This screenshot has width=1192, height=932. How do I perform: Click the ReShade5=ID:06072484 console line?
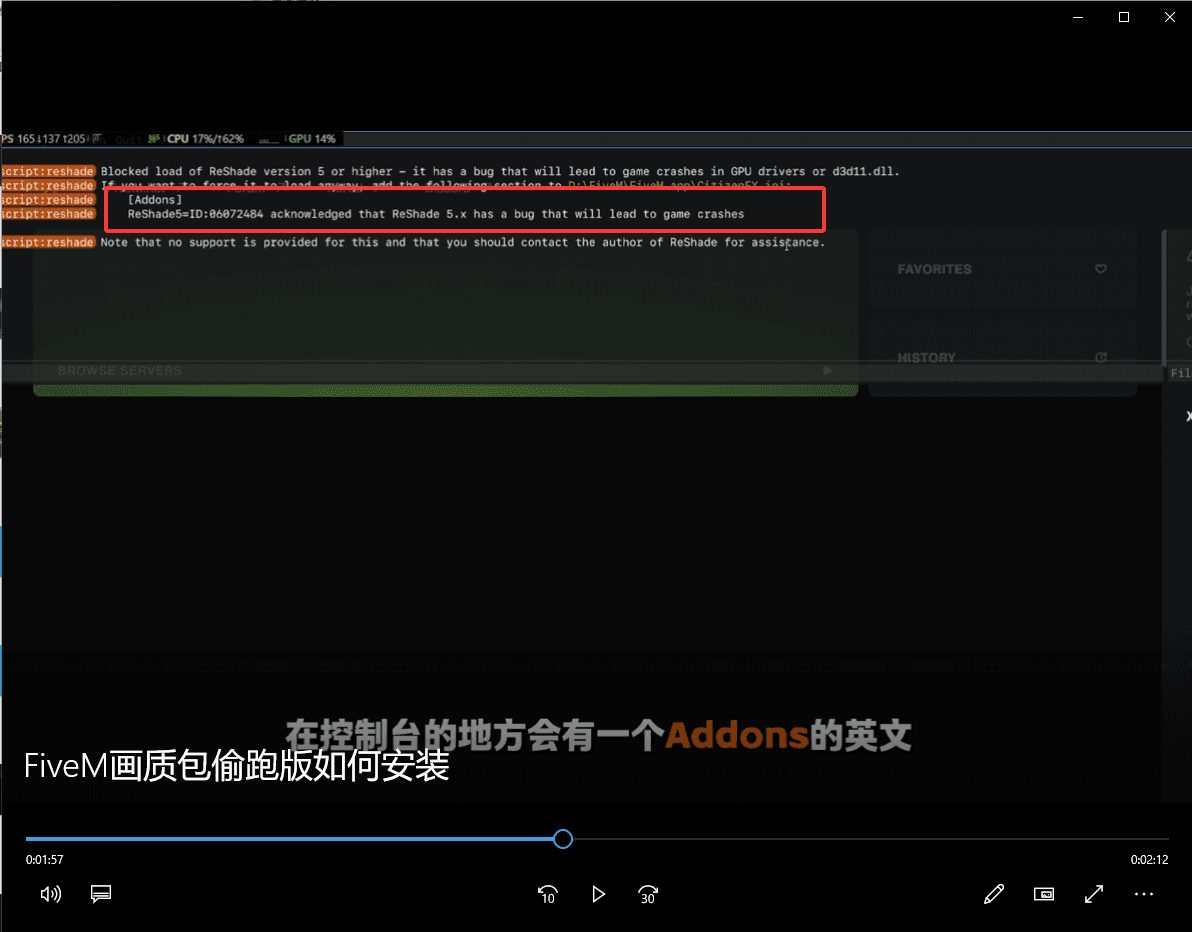436,214
